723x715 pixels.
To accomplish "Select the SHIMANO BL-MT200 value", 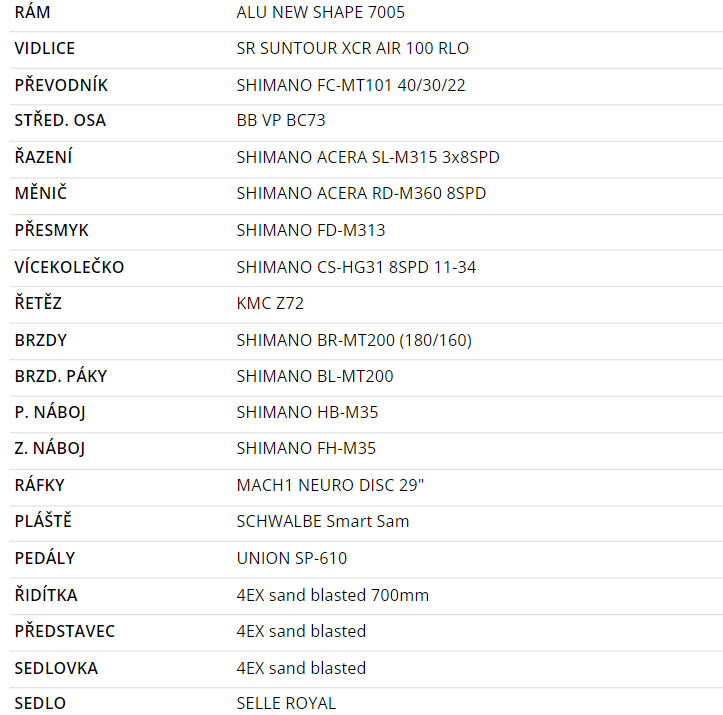I will pos(315,376).
